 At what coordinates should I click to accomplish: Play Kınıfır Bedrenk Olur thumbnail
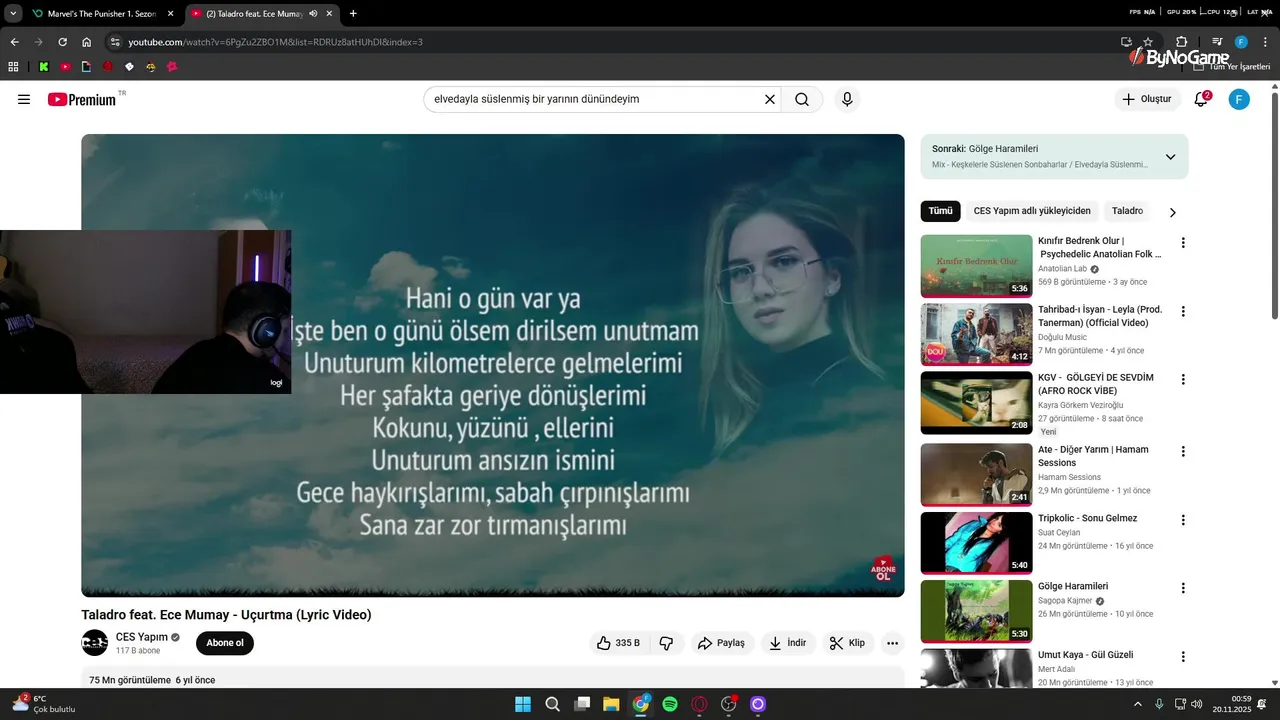pyautogui.click(x=976, y=266)
